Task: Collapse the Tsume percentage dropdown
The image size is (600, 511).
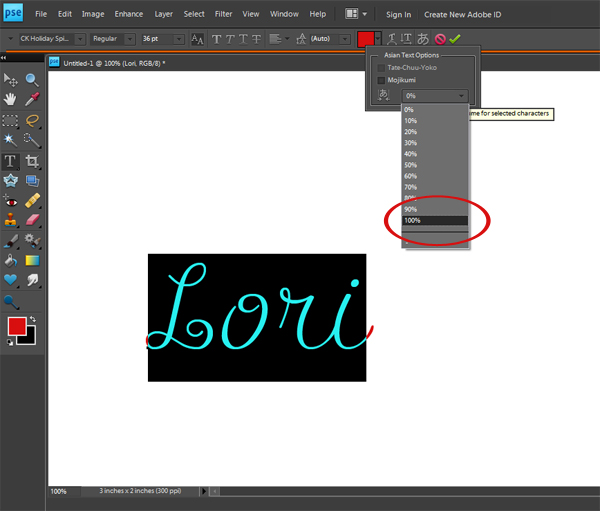Action: coord(461,96)
